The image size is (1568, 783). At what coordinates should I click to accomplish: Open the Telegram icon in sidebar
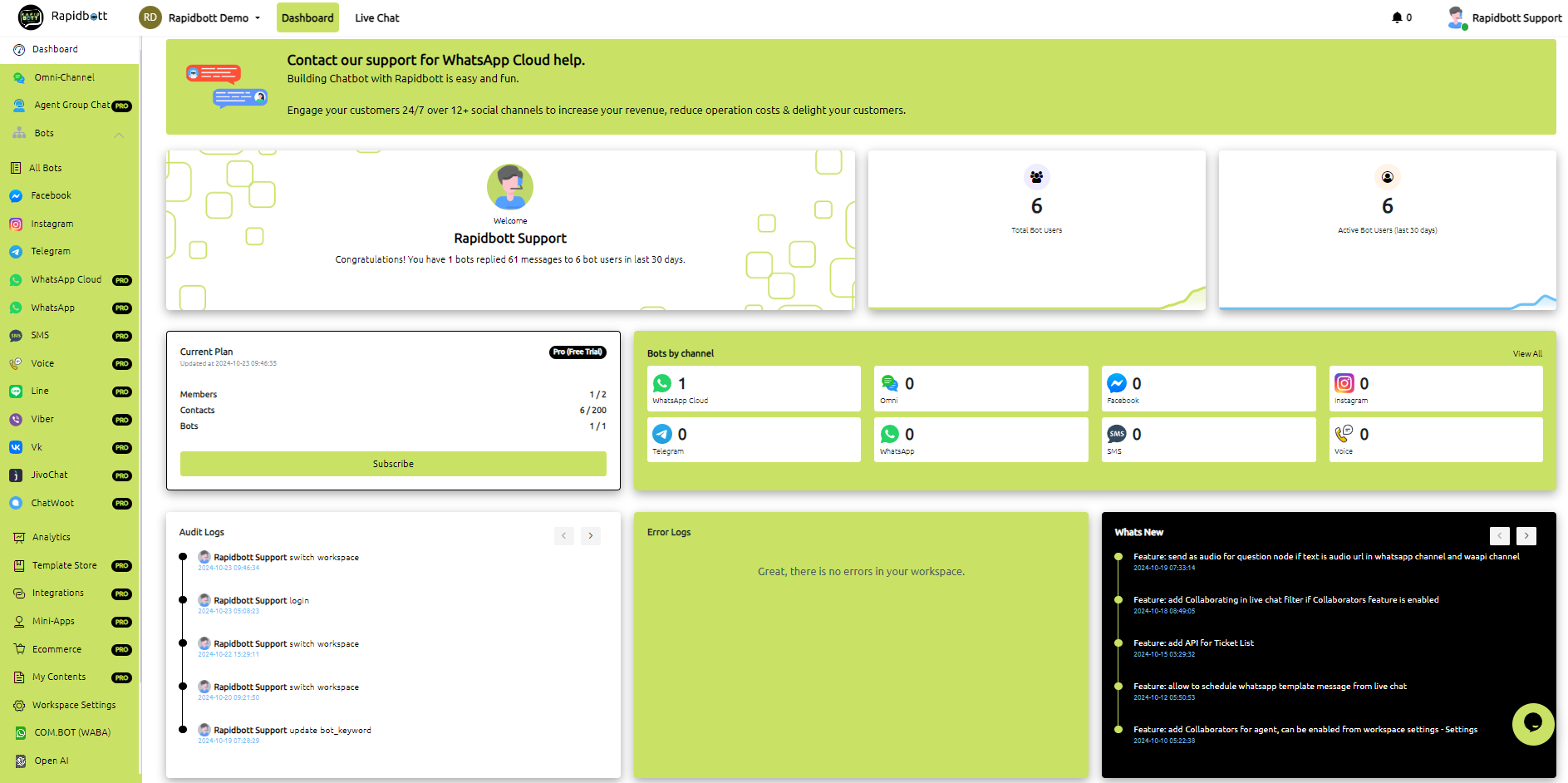(x=16, y=252)
